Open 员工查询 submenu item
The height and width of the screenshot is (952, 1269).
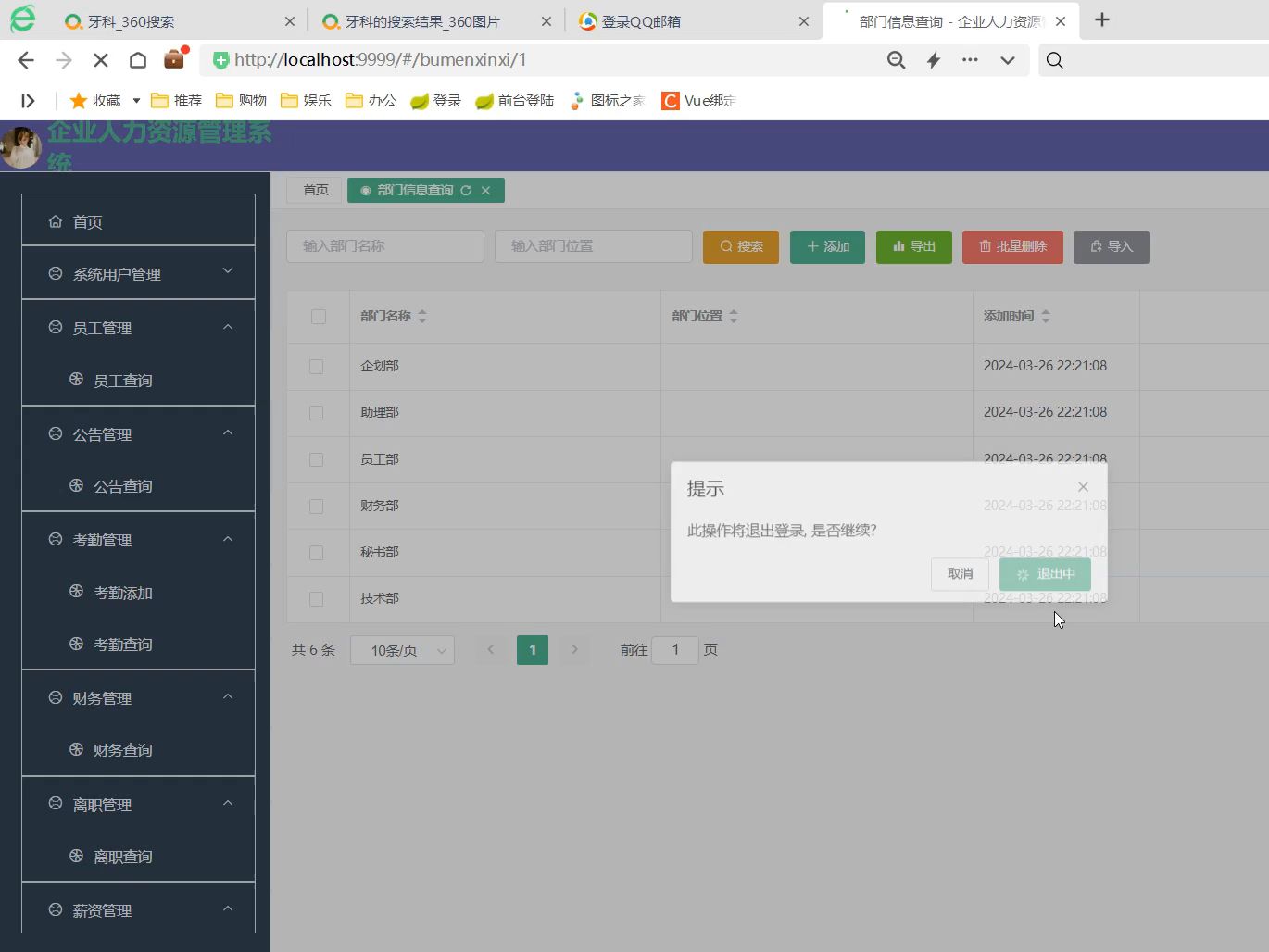click(138, 380)
